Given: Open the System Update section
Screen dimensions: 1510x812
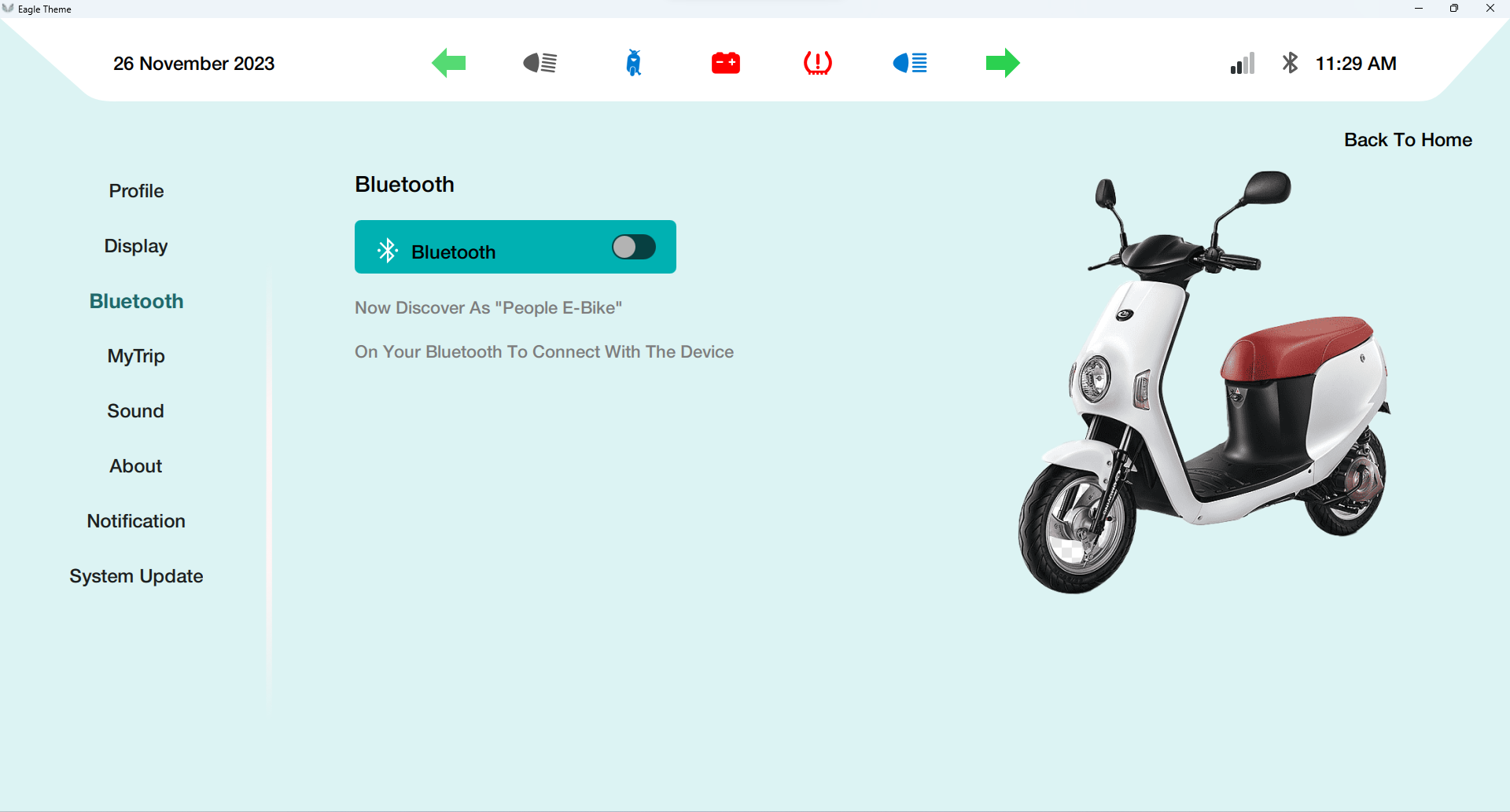Looking at the screenshot, I should coord(136,576).
